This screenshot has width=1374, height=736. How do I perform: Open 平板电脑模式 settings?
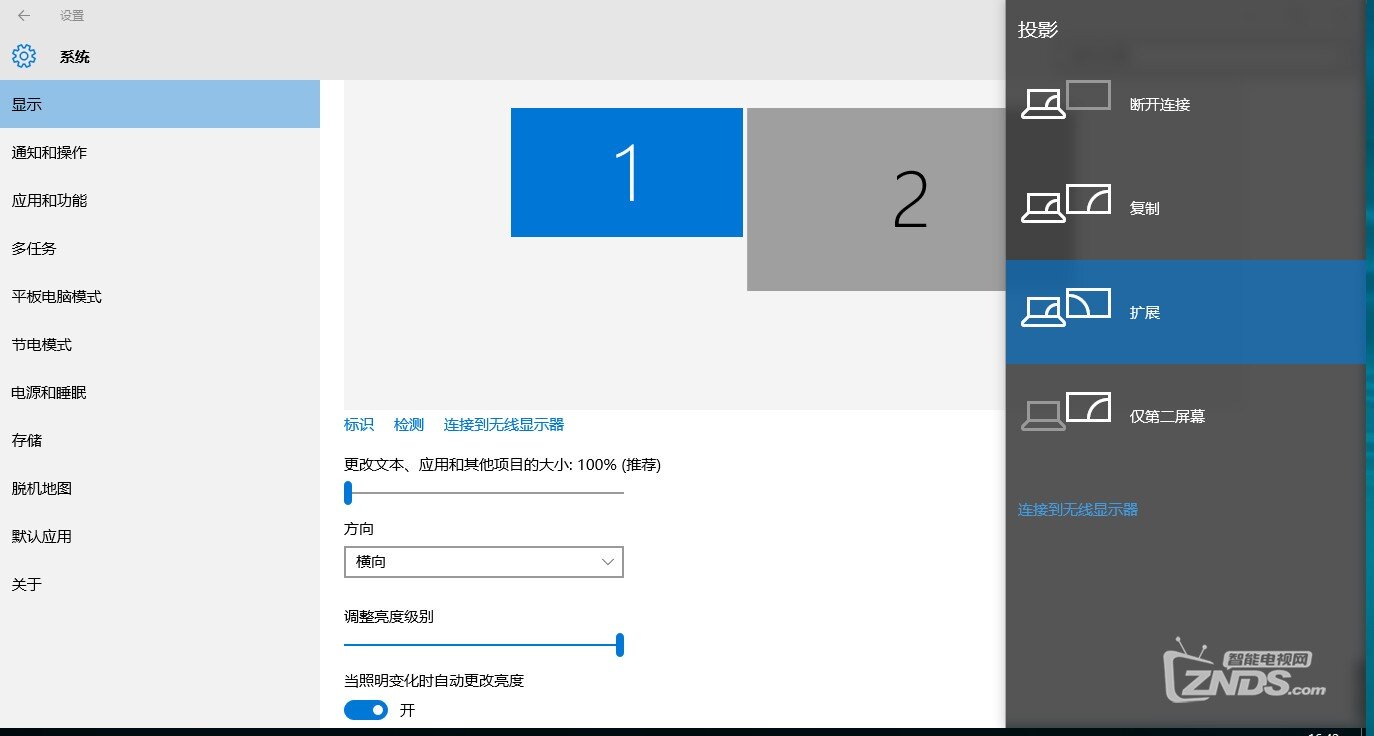[x=160, y=296]
